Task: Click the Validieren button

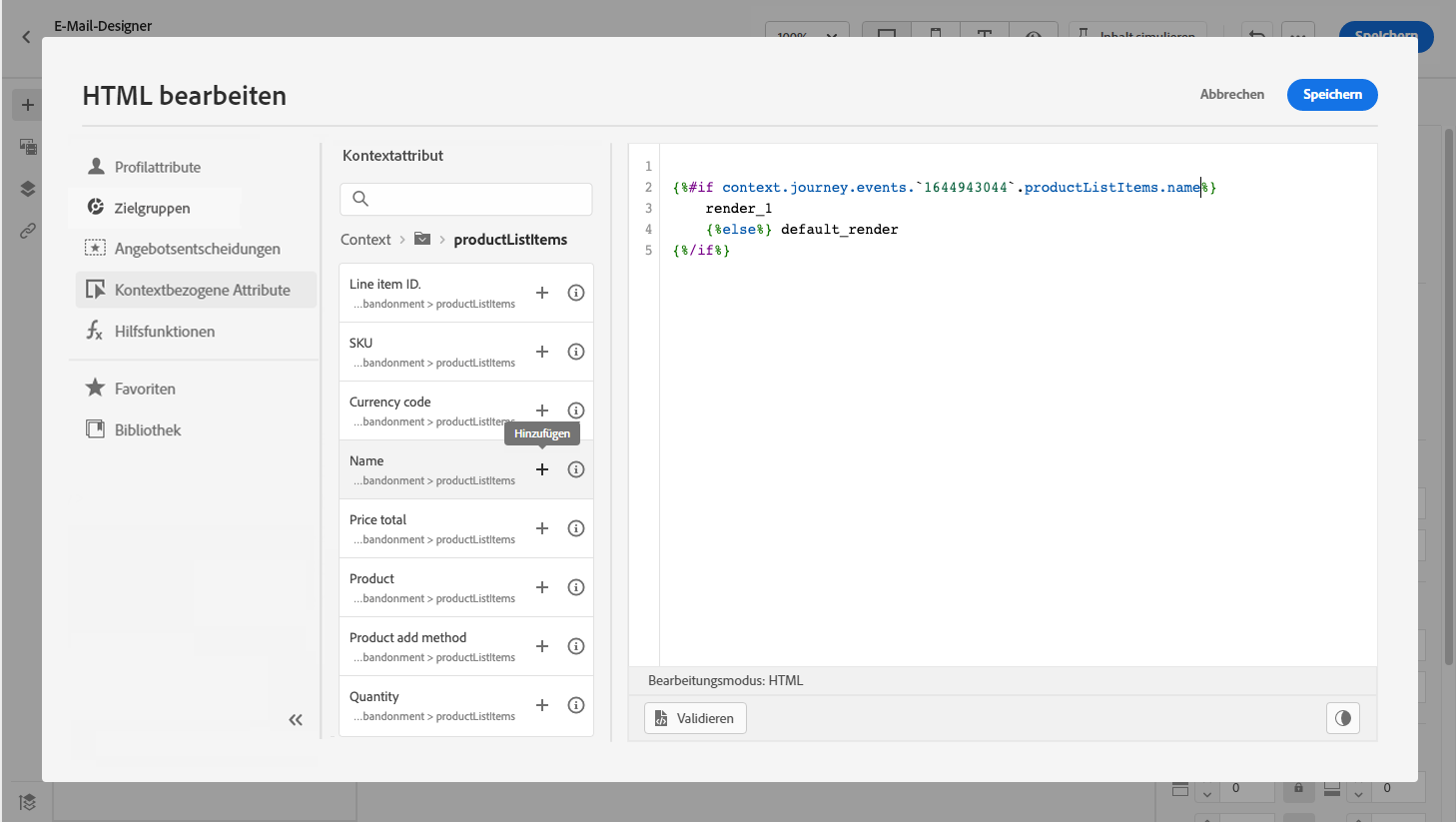Action: pyautogui.click(x=695, y=718)
